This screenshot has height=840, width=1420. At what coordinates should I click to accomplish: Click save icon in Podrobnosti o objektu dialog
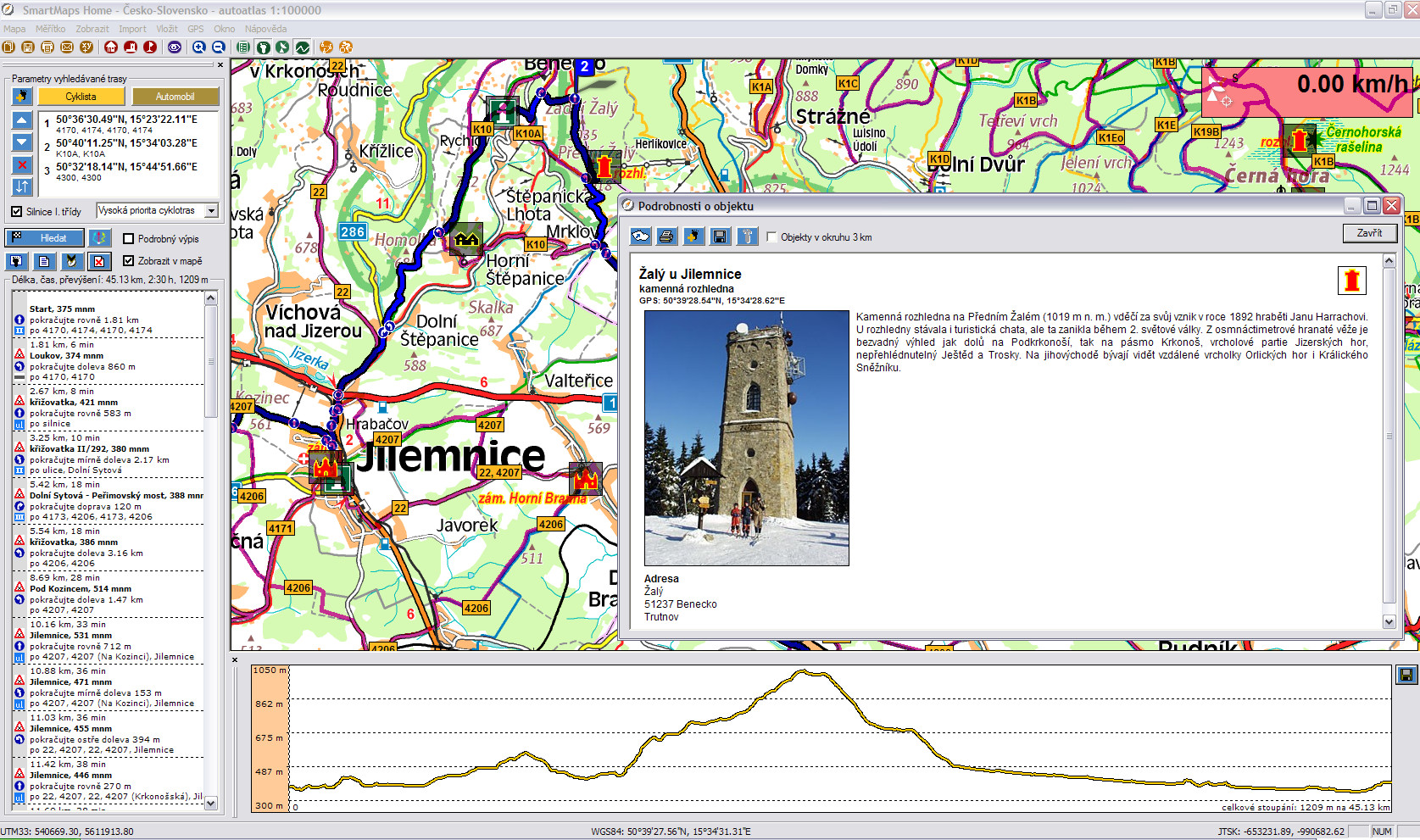[720, 236]
